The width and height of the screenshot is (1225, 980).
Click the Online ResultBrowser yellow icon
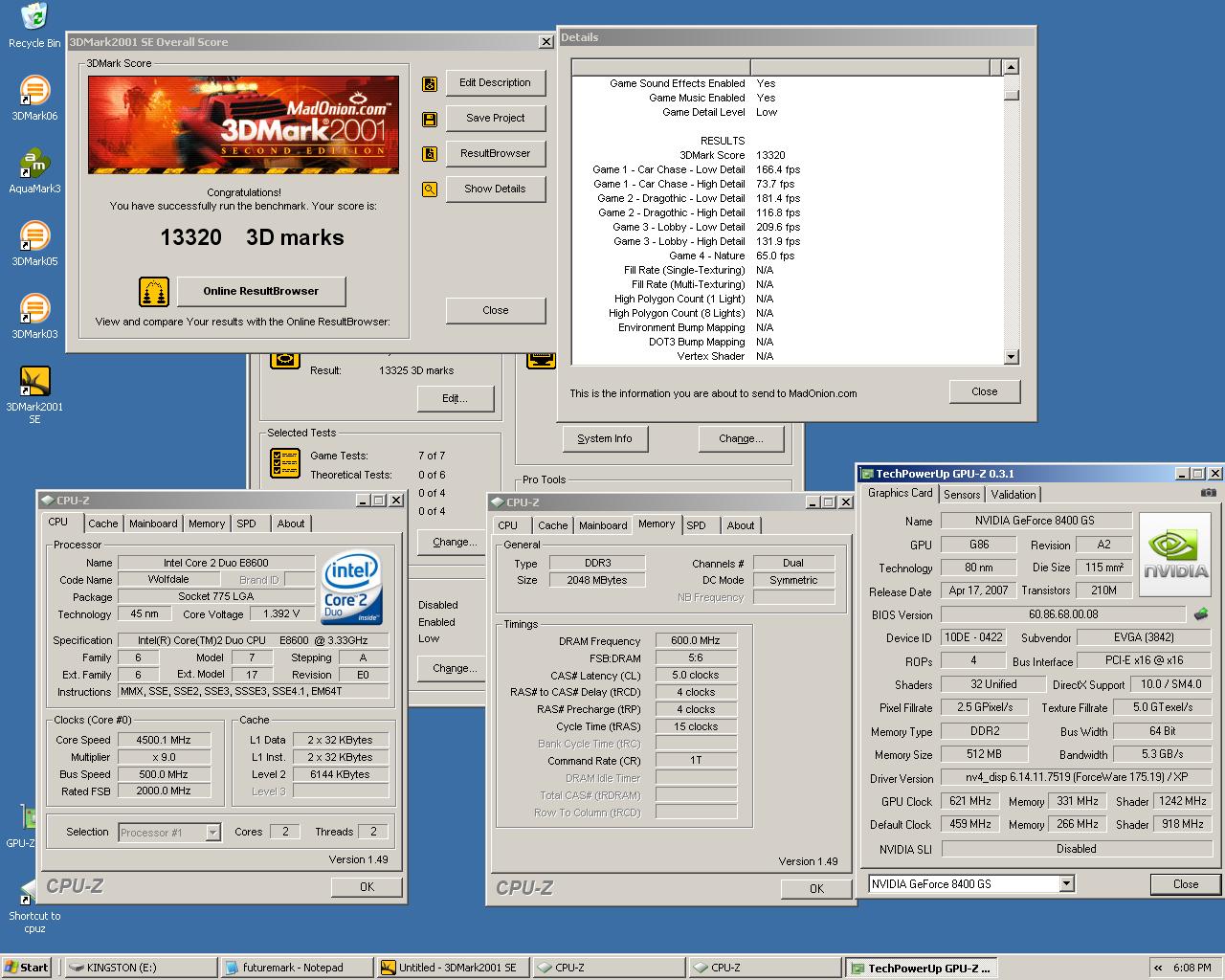pyautogui.click(x=154, y=291)
